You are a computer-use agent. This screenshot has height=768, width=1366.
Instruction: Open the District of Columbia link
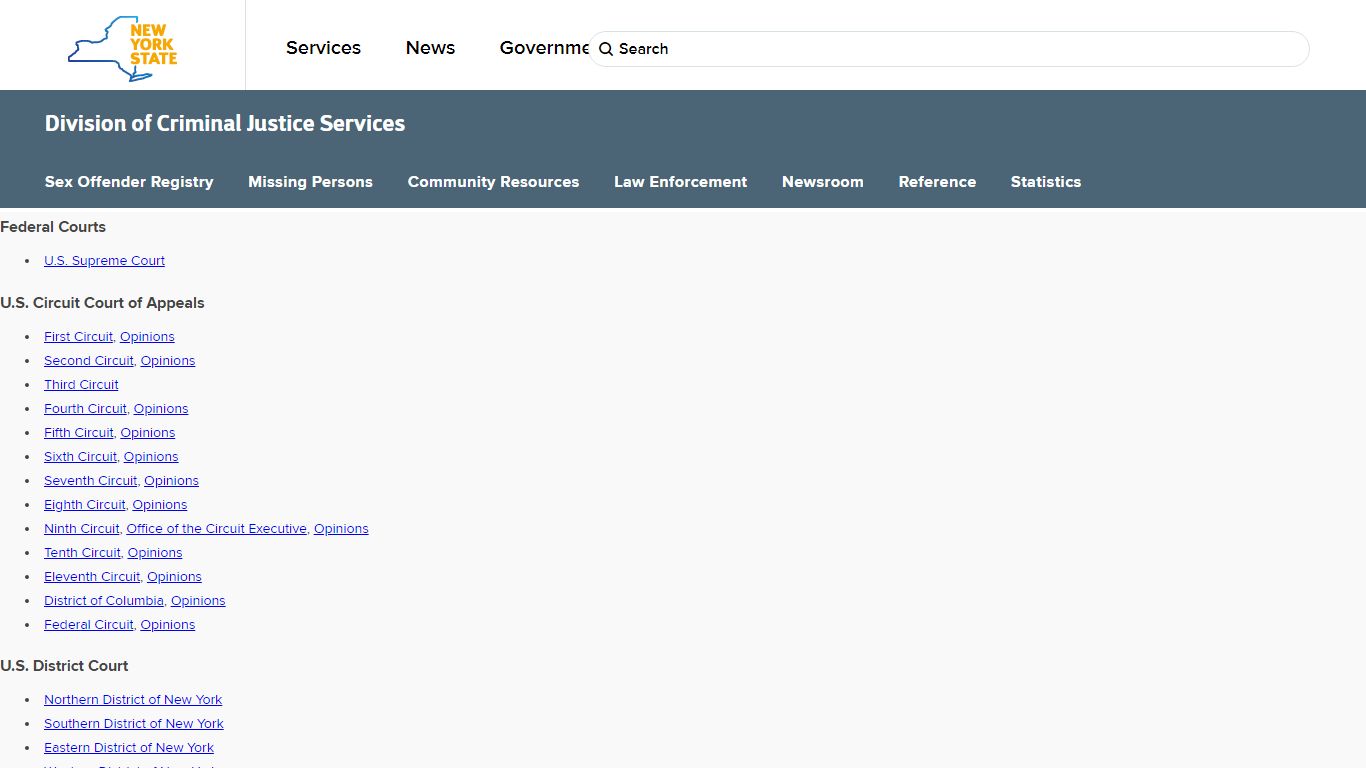point(104,601)
